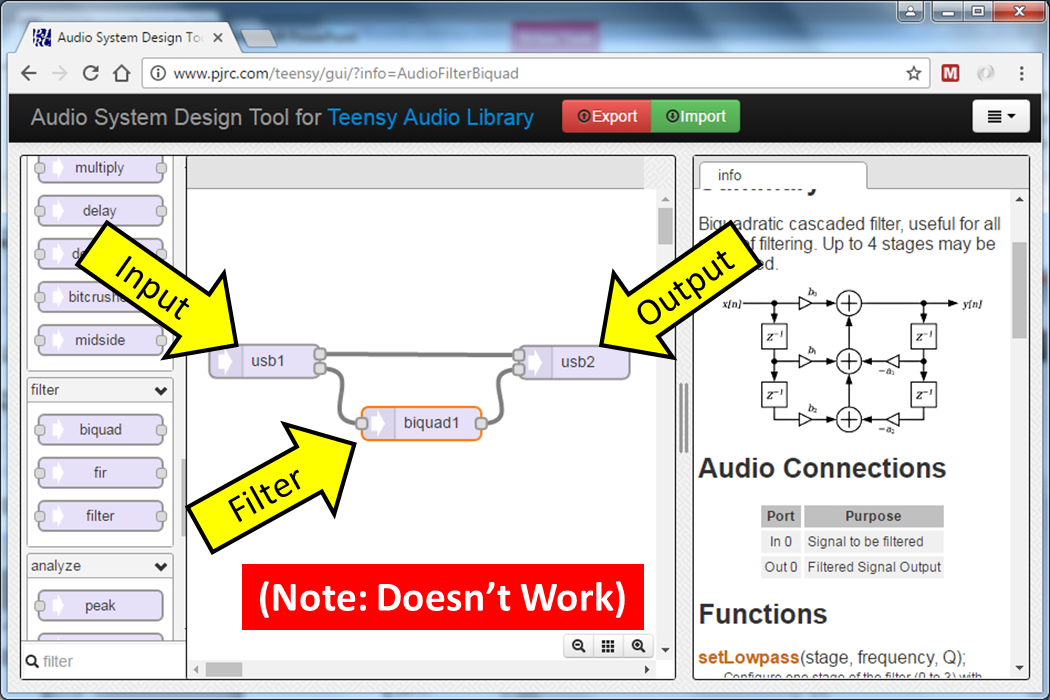The width and height of the screenshot is (1050, 700).
Task: Click setLowpass function name
Action: click(x=749, y=657)
